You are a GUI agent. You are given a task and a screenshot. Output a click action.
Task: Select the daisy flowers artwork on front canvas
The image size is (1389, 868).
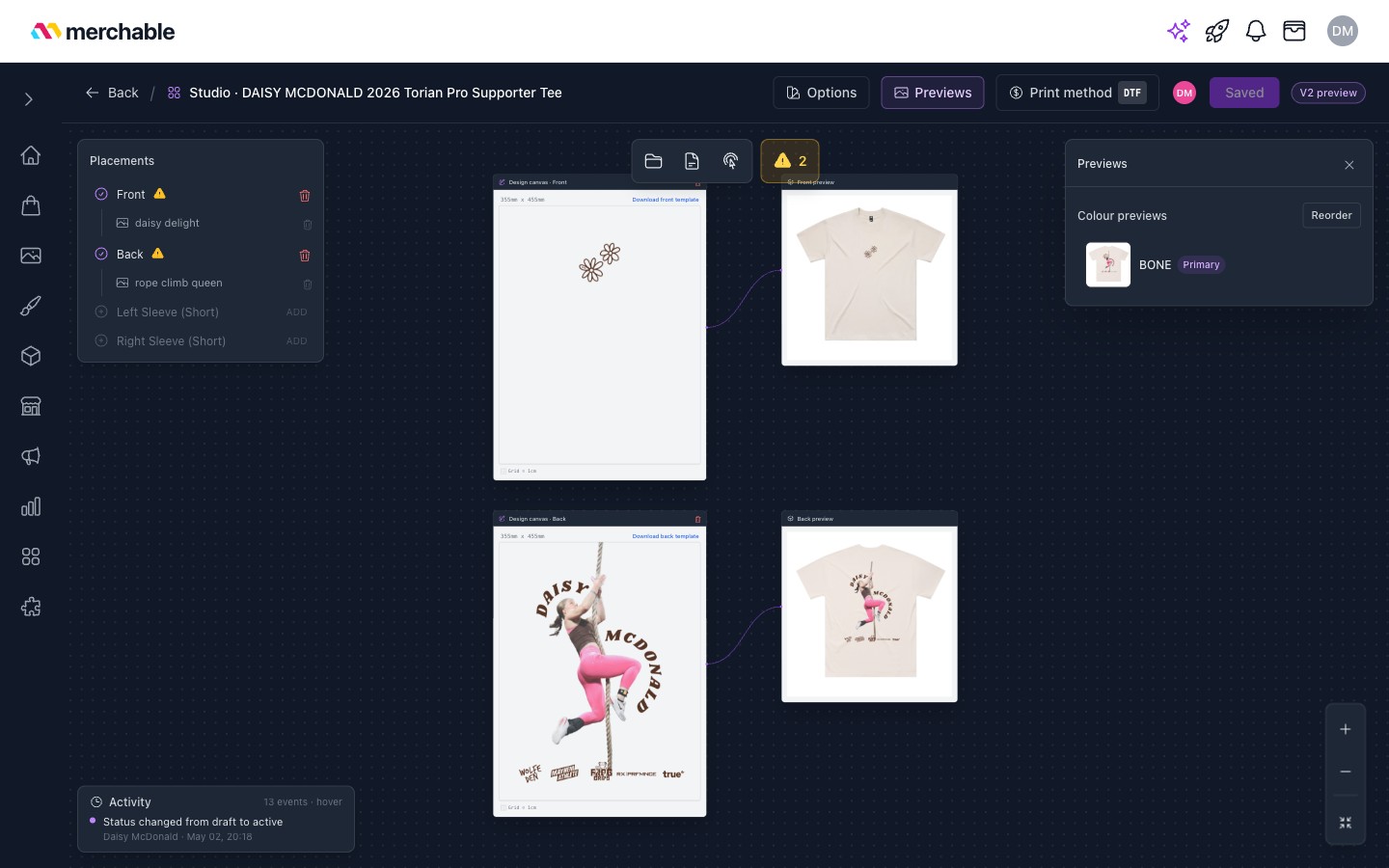[x=600, y=262]
